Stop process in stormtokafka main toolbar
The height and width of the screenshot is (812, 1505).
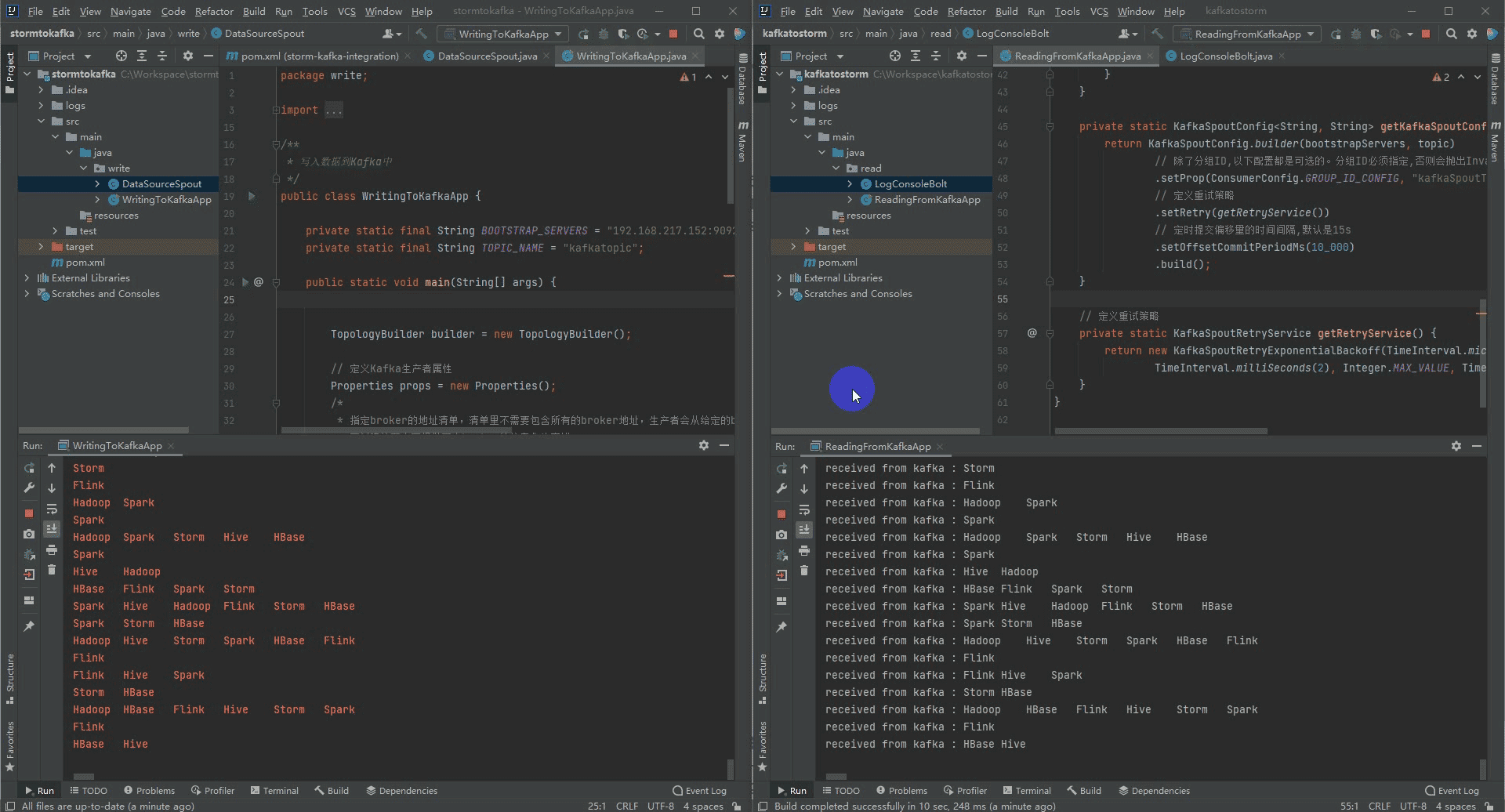coord(673,34)
